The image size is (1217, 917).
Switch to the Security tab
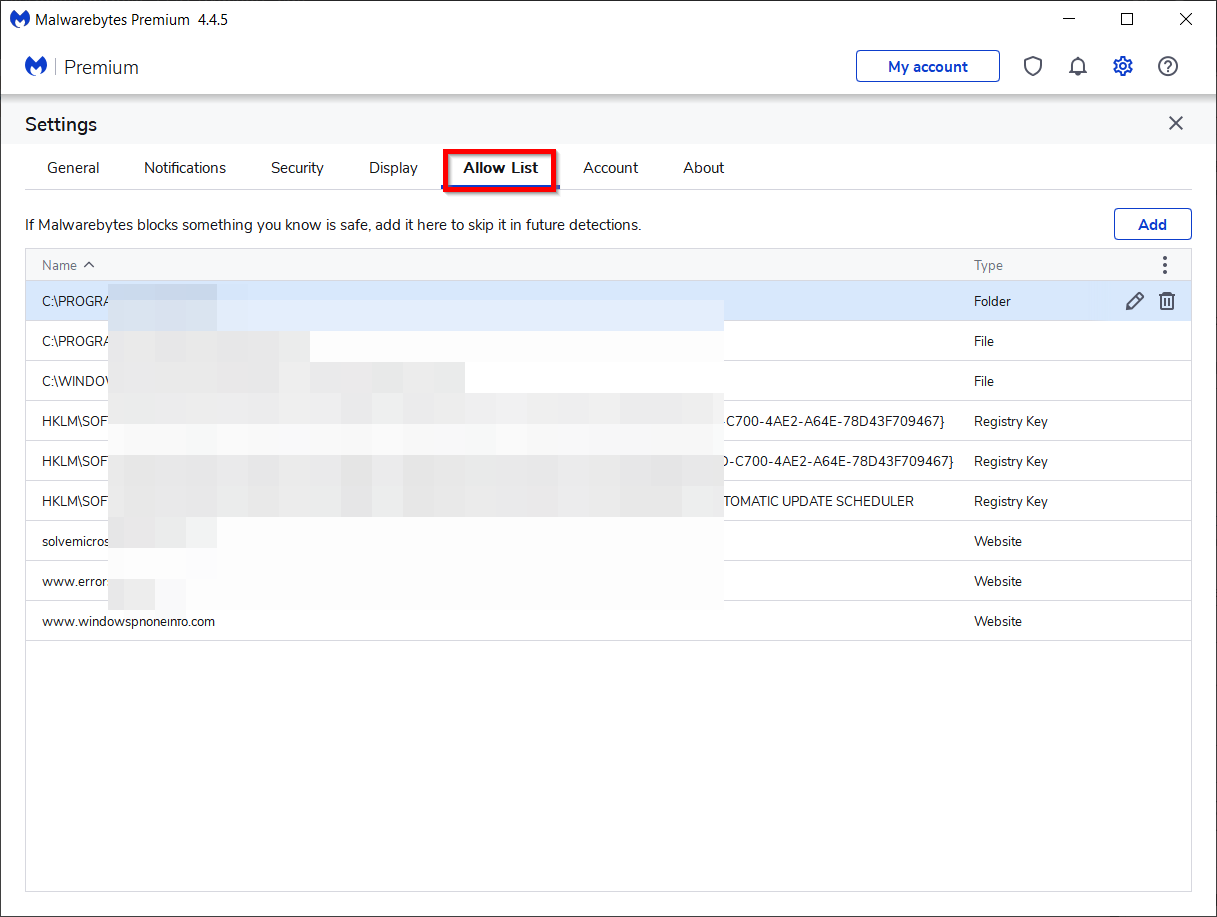pyautogui.click(x=297, y=168)
